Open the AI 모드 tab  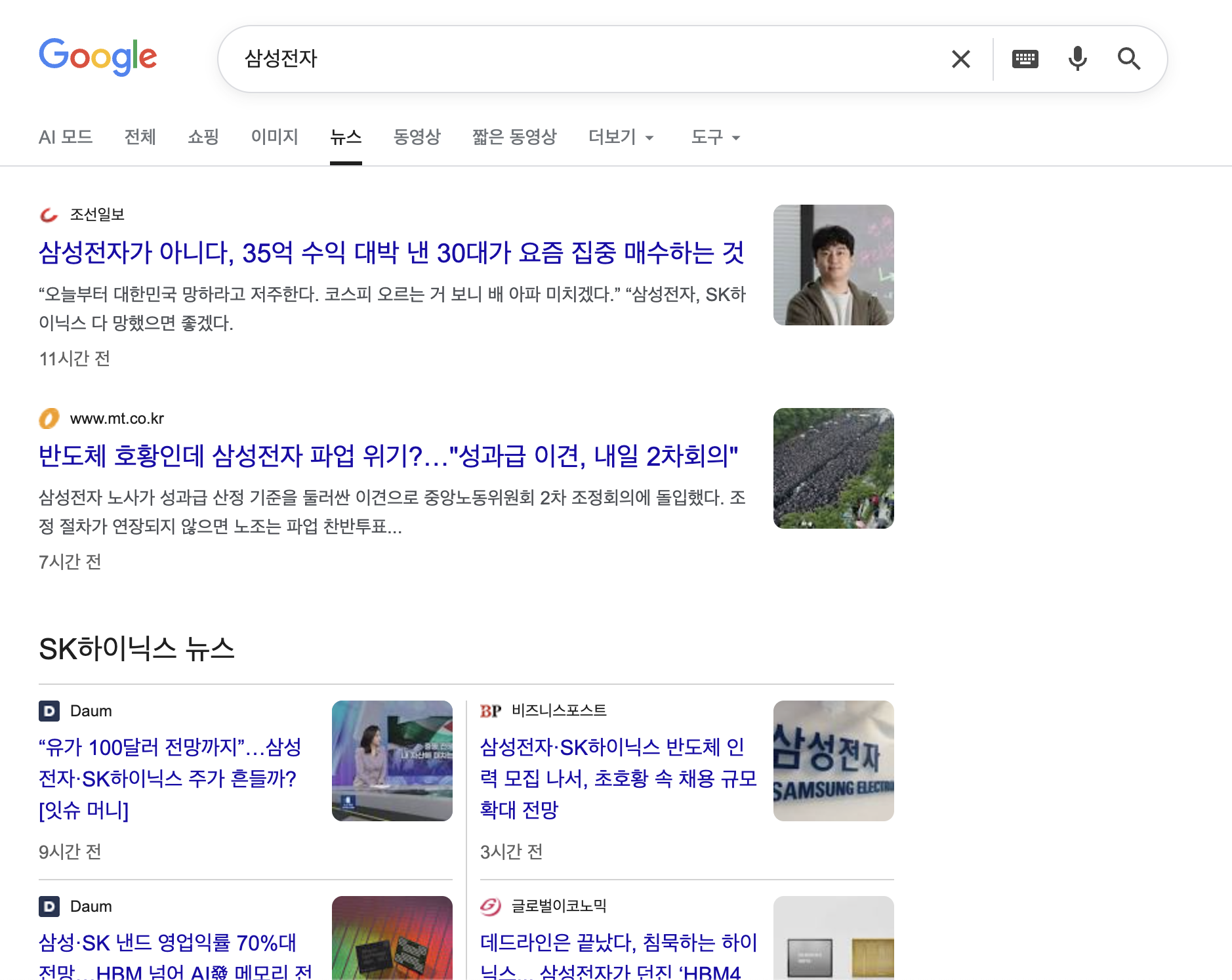66,137
